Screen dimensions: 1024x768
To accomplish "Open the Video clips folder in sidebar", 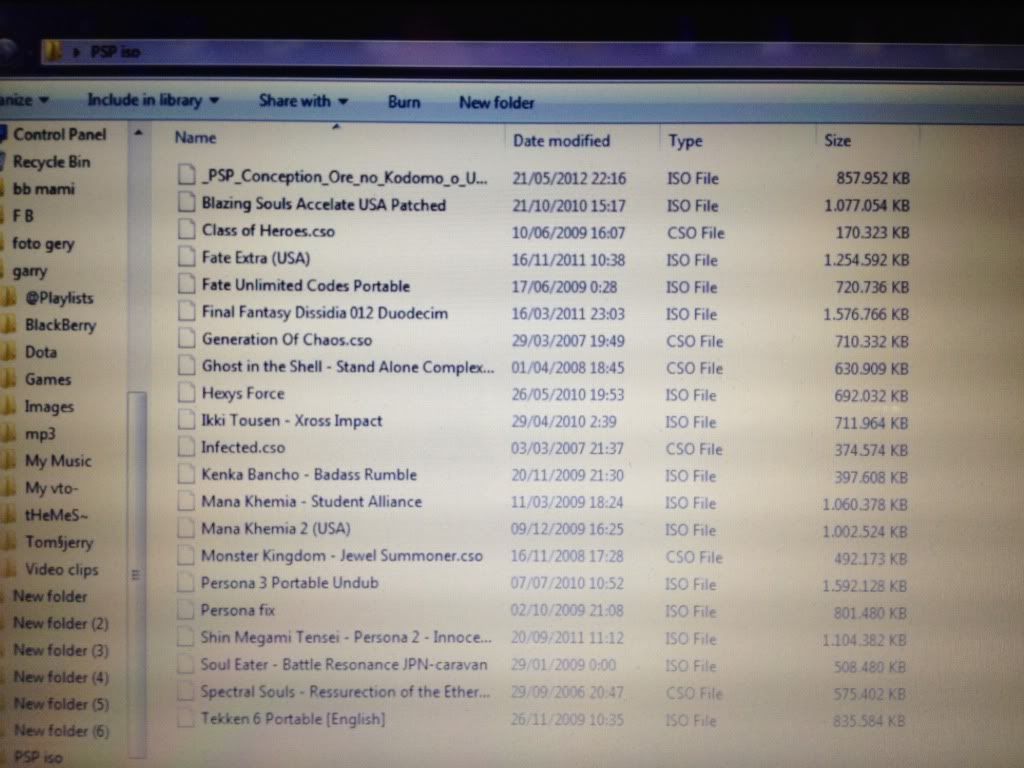I will click(61, 569).
